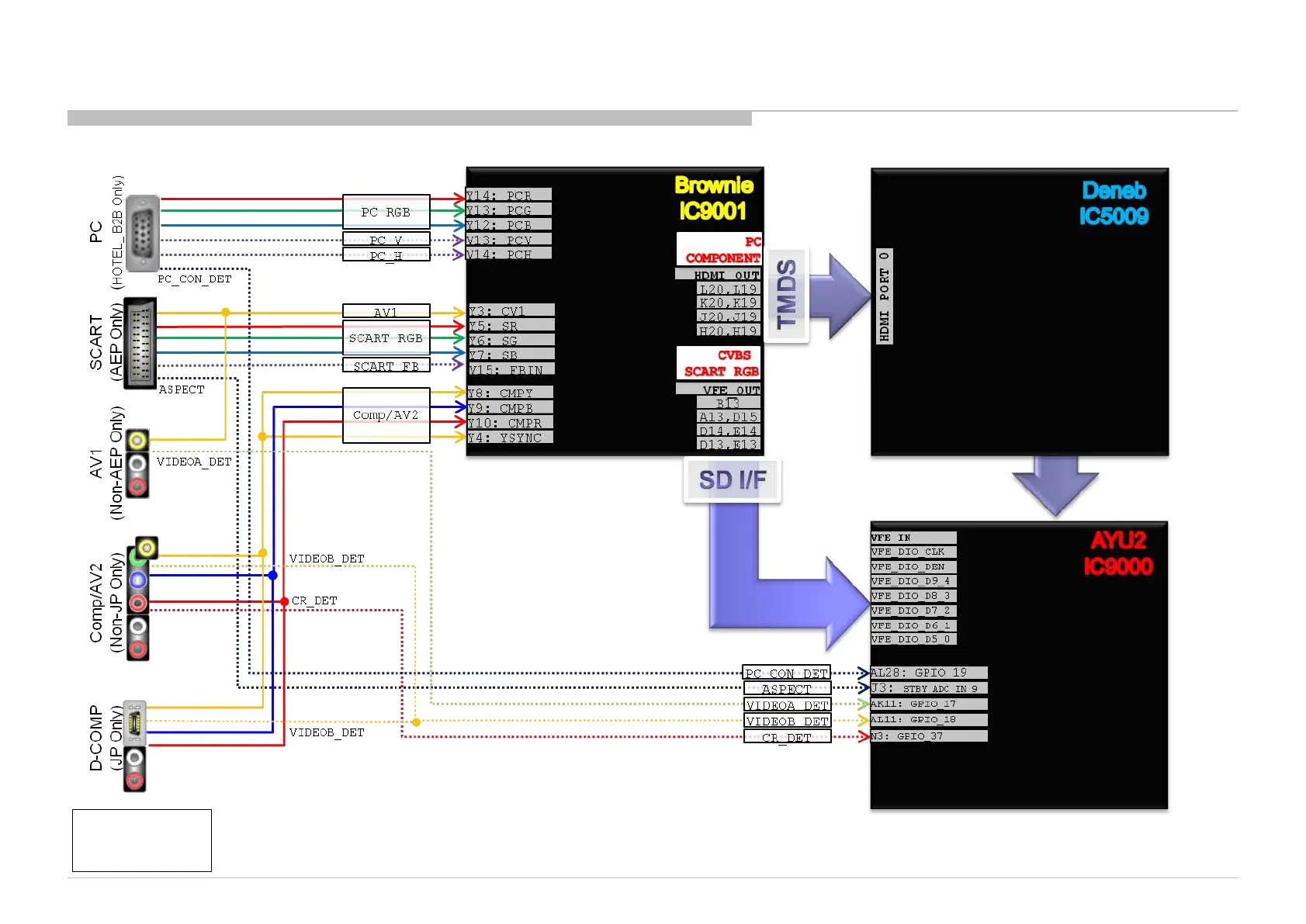
Task: Select the PC_H signal box
Action: (x=386, y=255)
